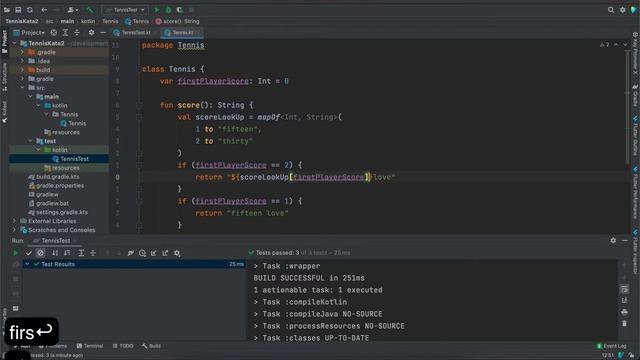Collapse all test results

click(93, 253)
